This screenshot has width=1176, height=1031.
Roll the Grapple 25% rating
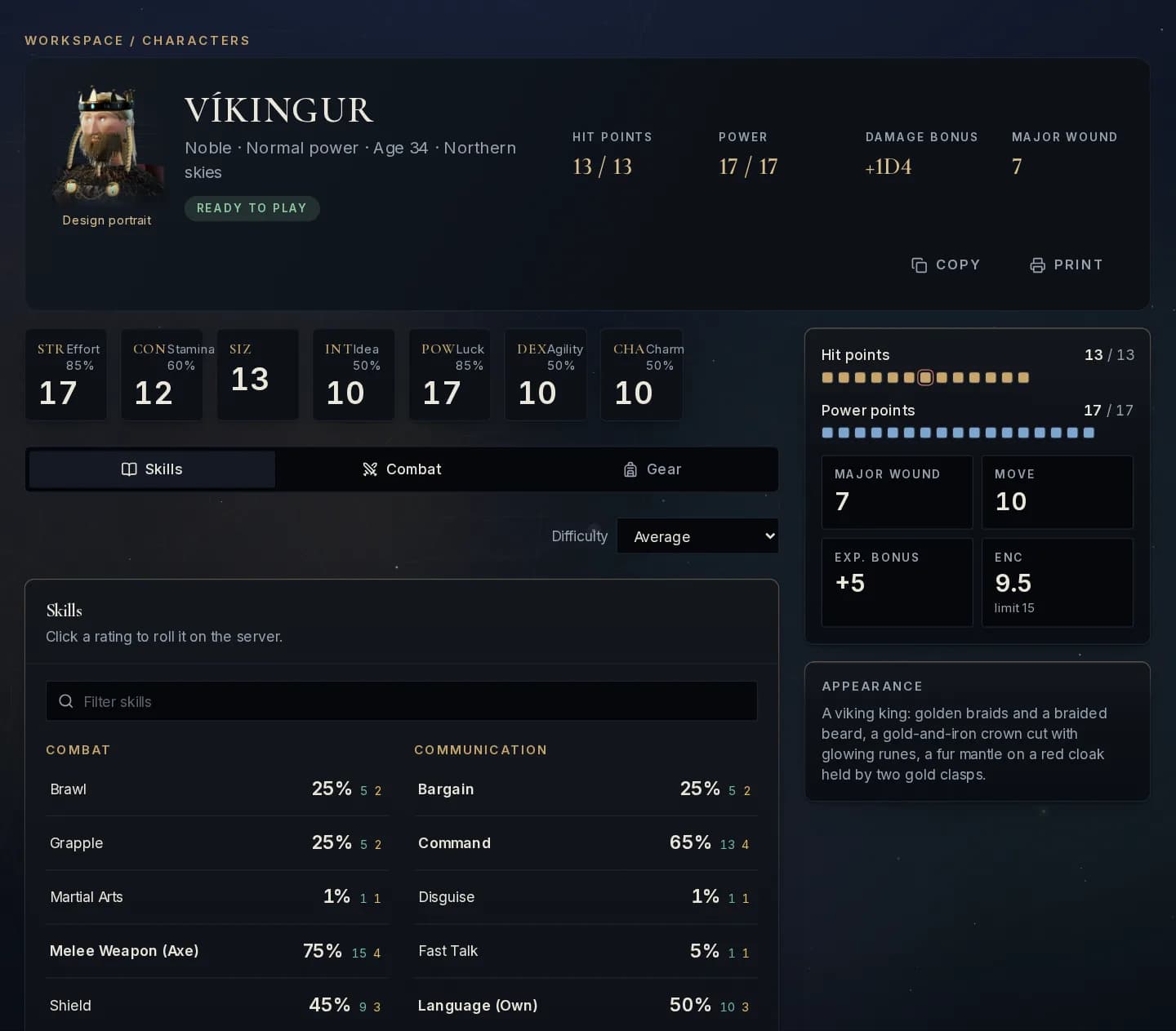[x=332, y=842]
